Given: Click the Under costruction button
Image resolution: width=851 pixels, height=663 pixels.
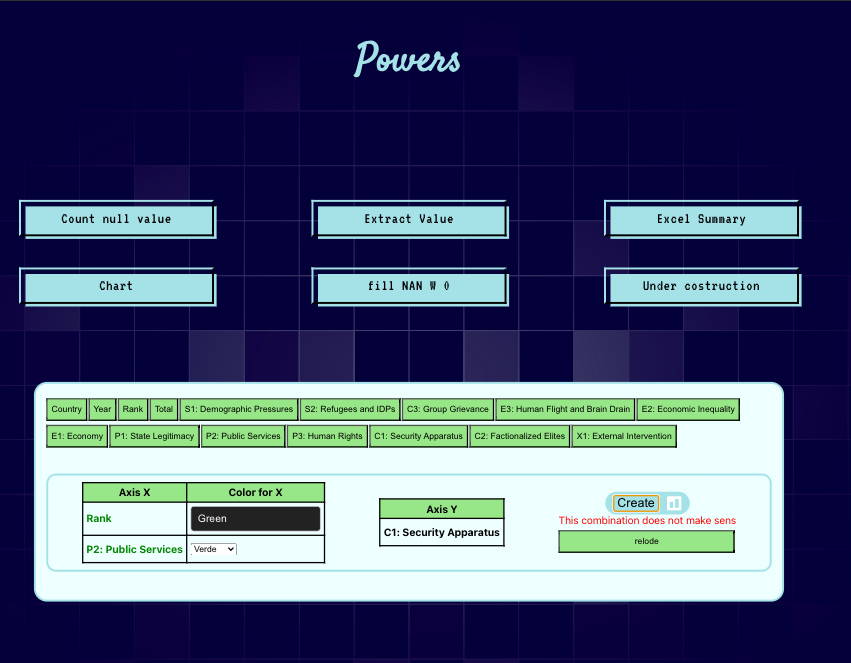Looking at the screenshot, I should 701,287.
